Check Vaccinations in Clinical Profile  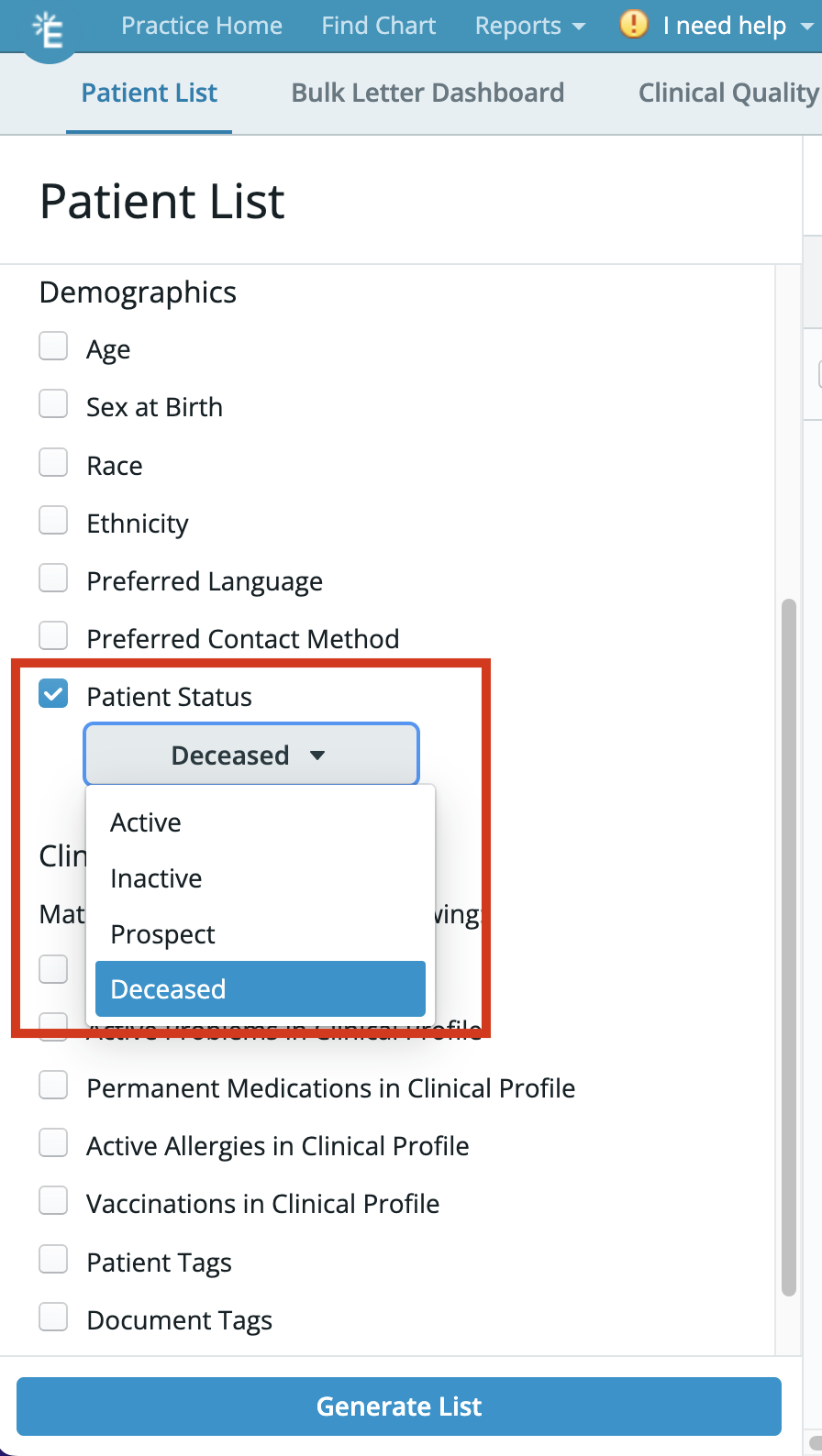tap(53, 1200)
